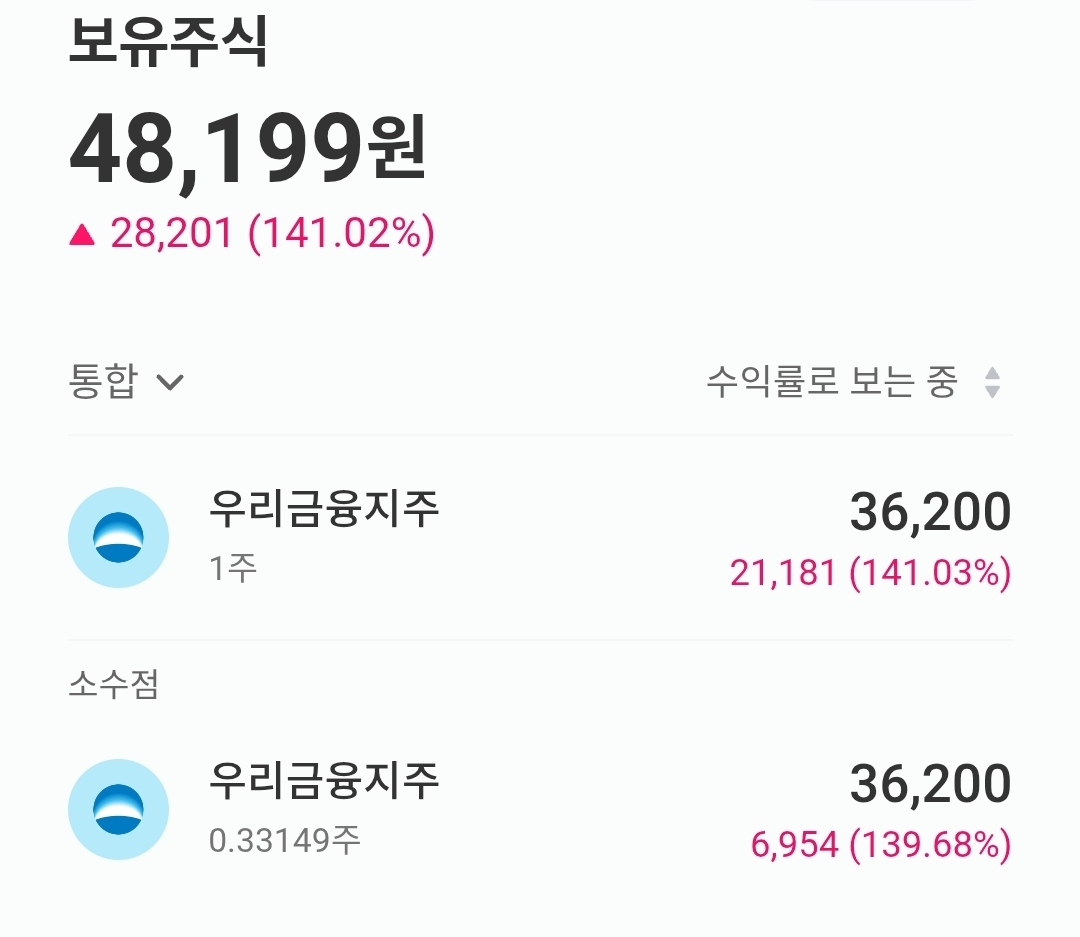Expand the 통합 chevron arrow
This screenshot has height=937, width=1080.
(x=171, y=382)
